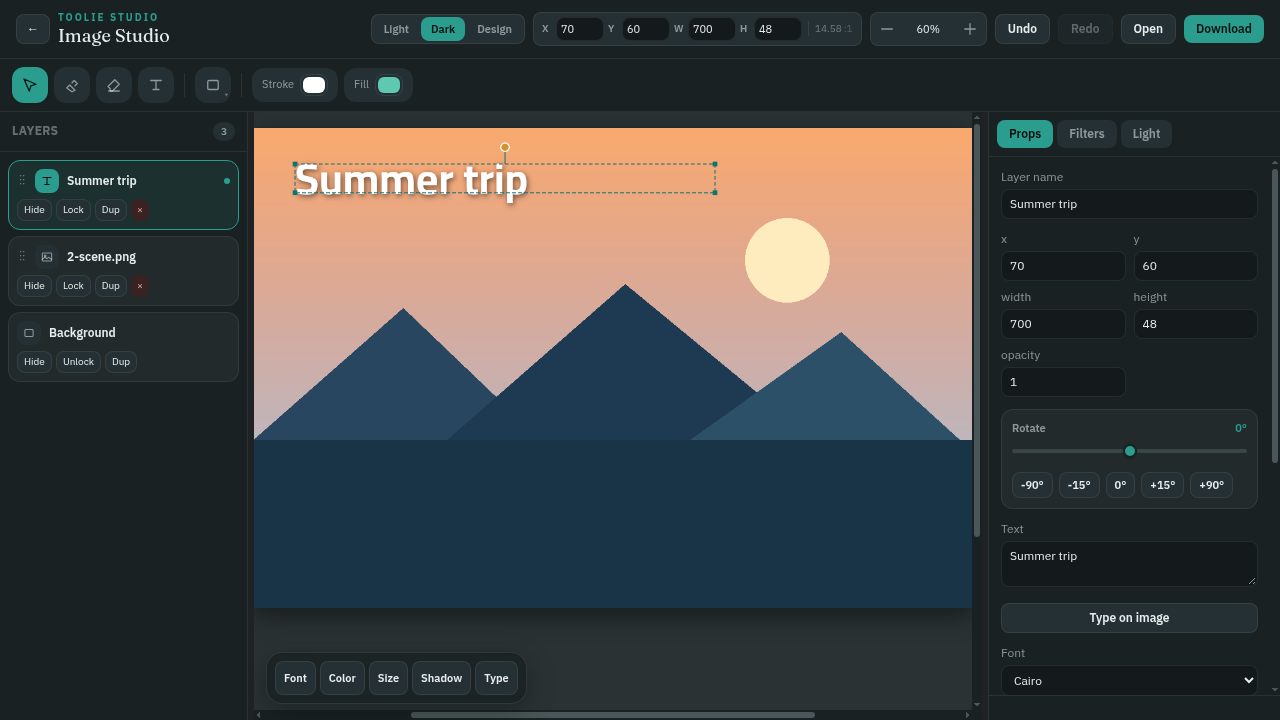The height and width of the screenshot is (720, 1280).
Task: Lock the 2-scene.png layer
Action: [73, 286]
